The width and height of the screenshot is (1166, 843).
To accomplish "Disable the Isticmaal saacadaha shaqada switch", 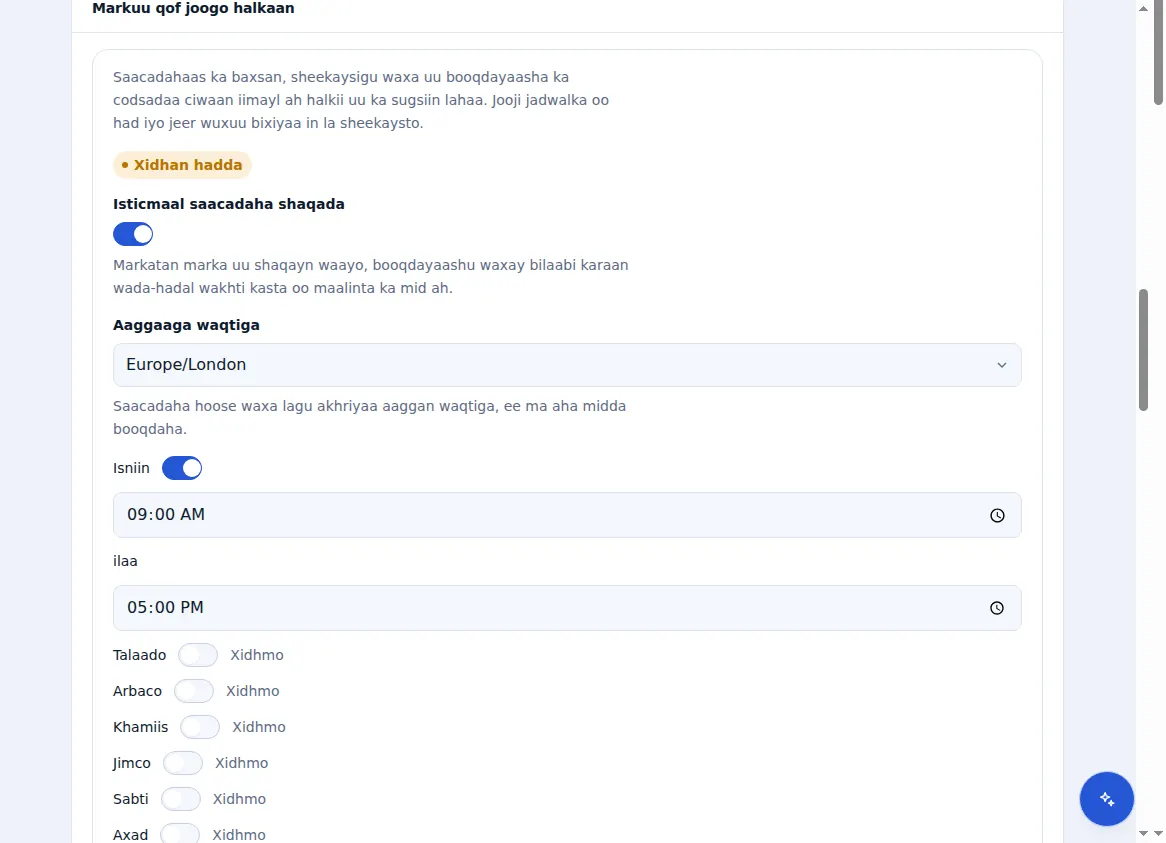I will point(133,234).
